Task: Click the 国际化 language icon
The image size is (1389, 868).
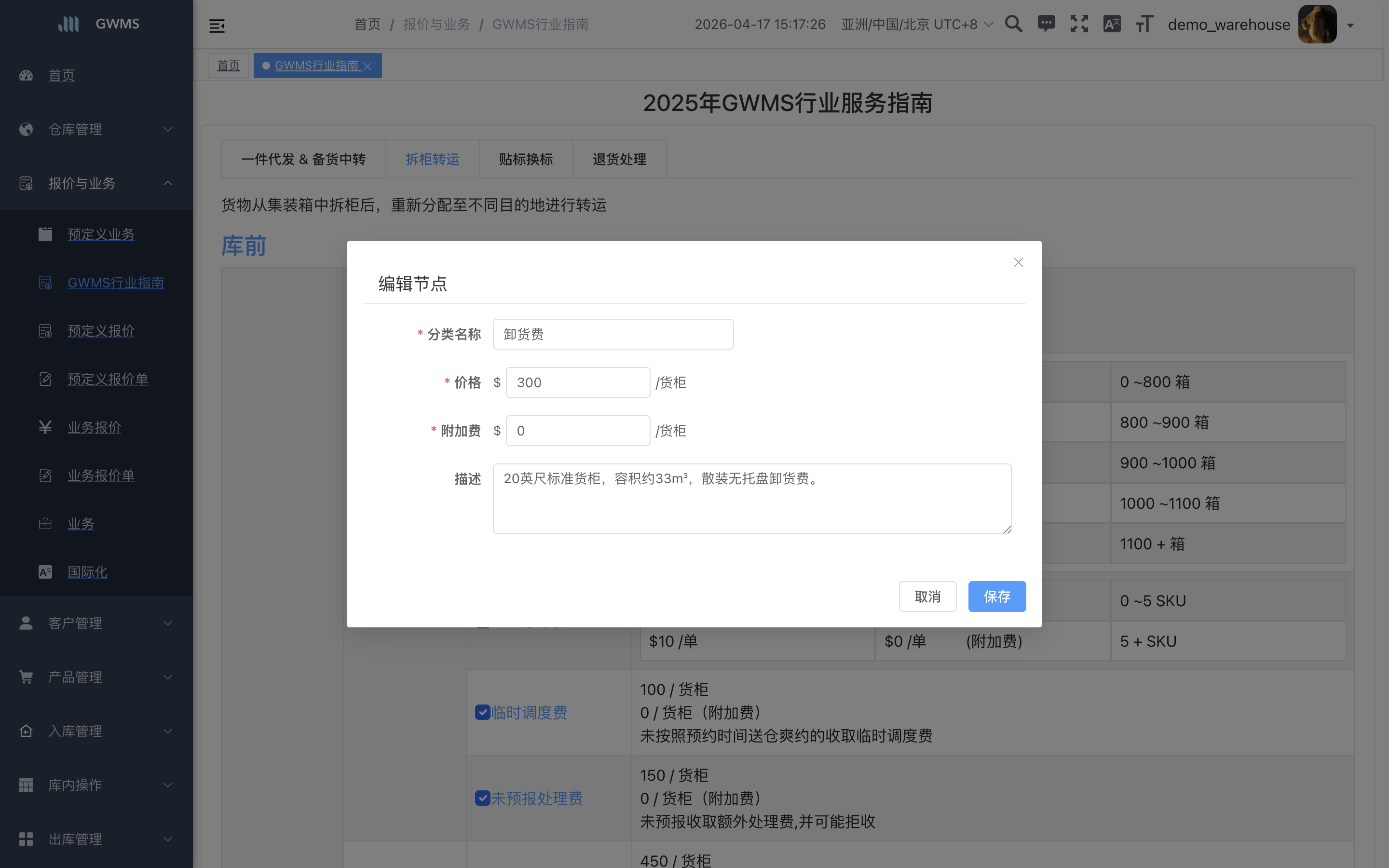Action: pyautogui.click(x=45, y=572)
